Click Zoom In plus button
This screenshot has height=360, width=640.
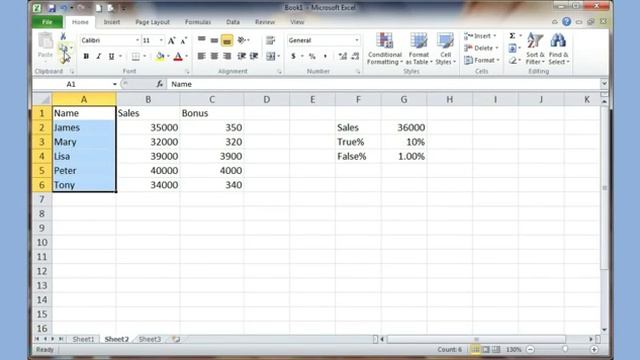click(594, 349)
